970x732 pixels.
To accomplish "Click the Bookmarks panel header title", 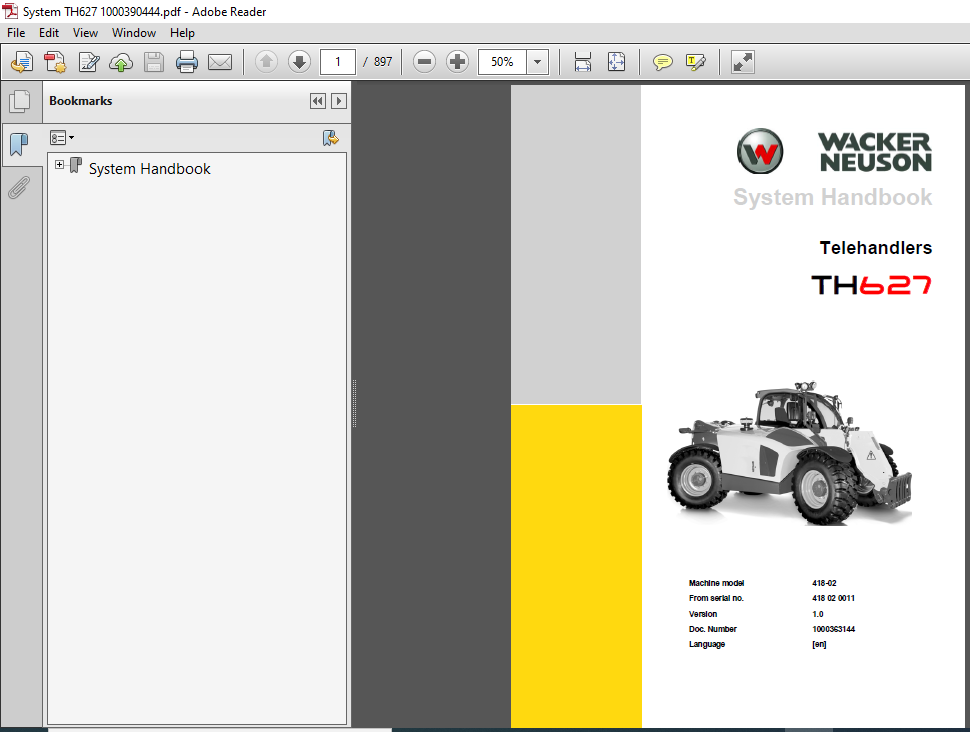I will click(x=81, y=101).
